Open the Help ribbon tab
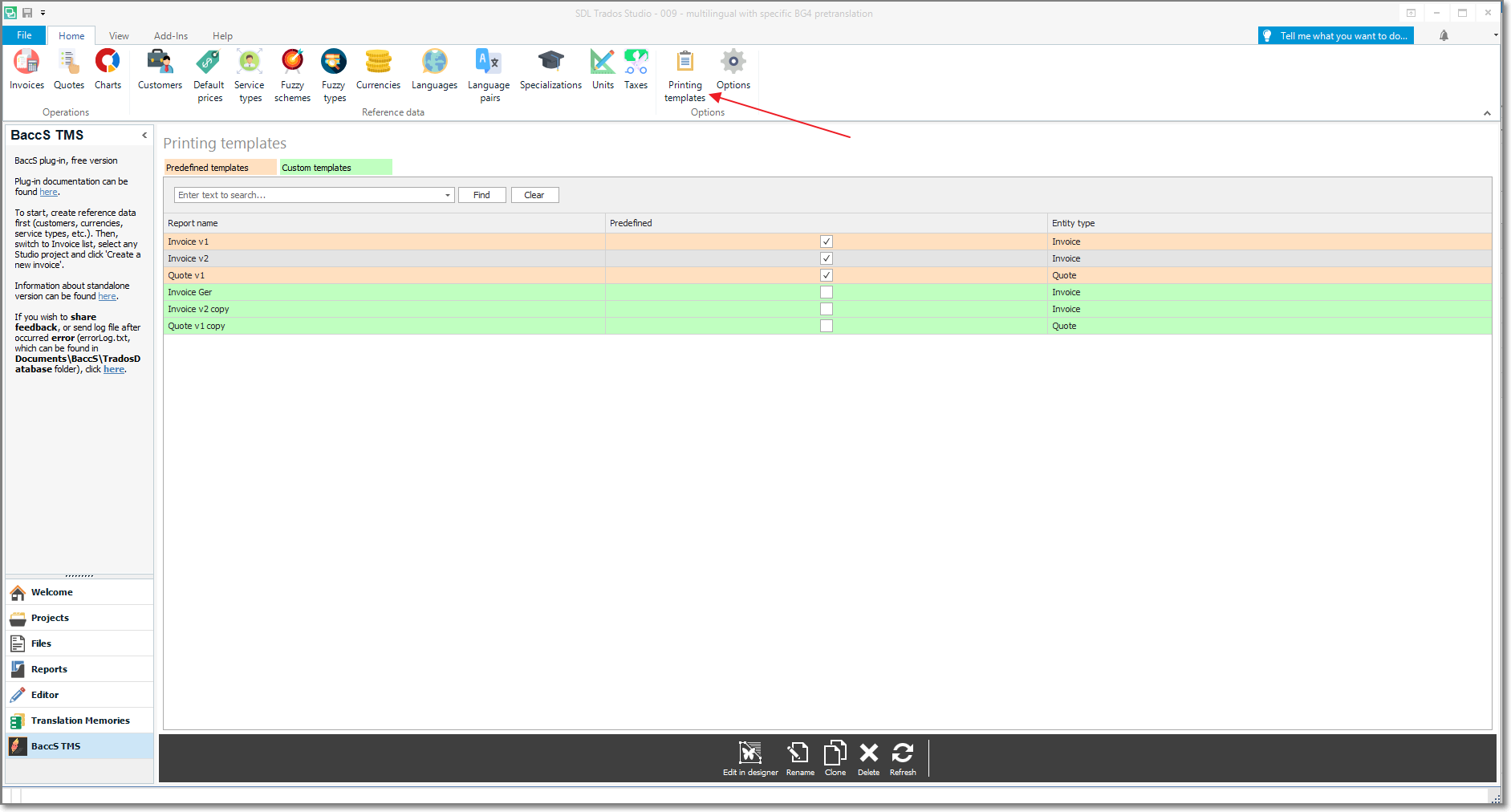The image size is (1511, 812). pyautogui.click(x=222, y=35)
